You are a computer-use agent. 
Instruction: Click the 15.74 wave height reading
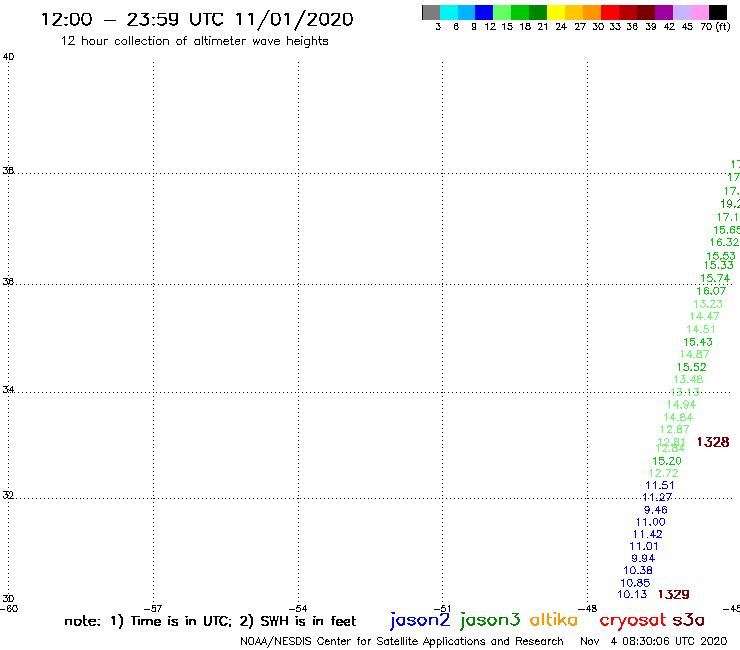[x=715, y=279]
